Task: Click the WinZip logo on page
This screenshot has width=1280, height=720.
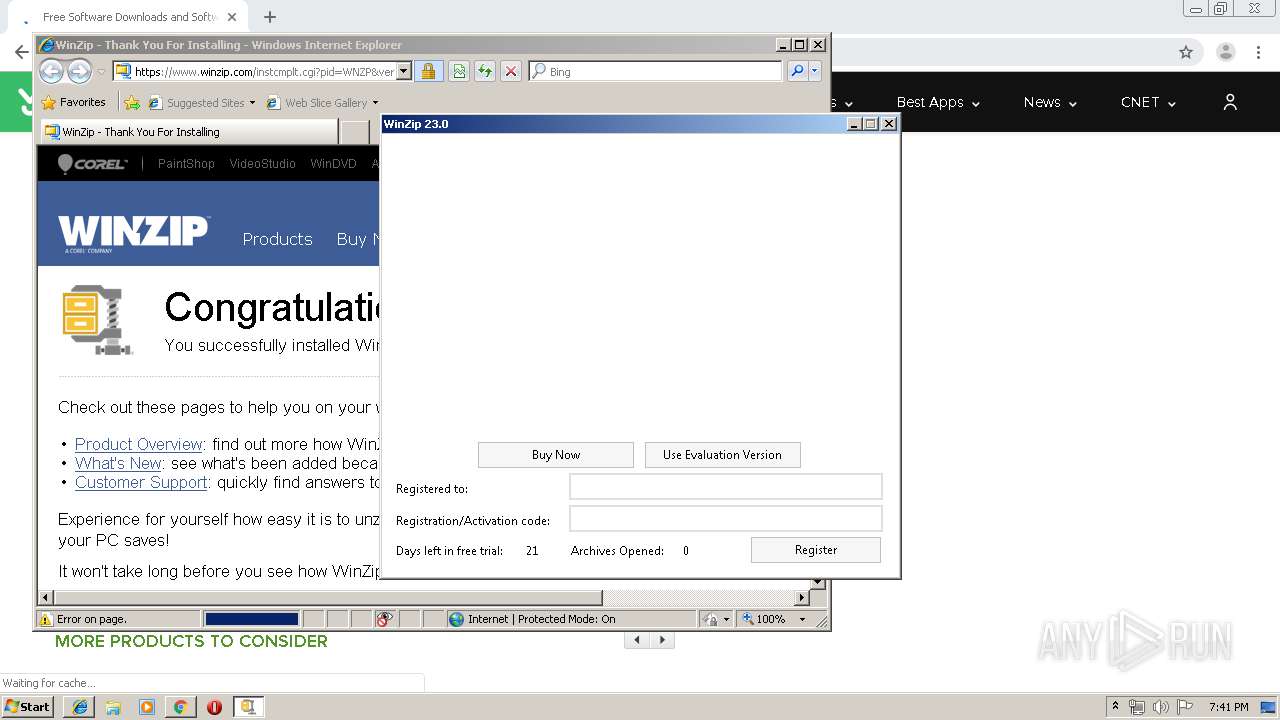Action: 133,233
